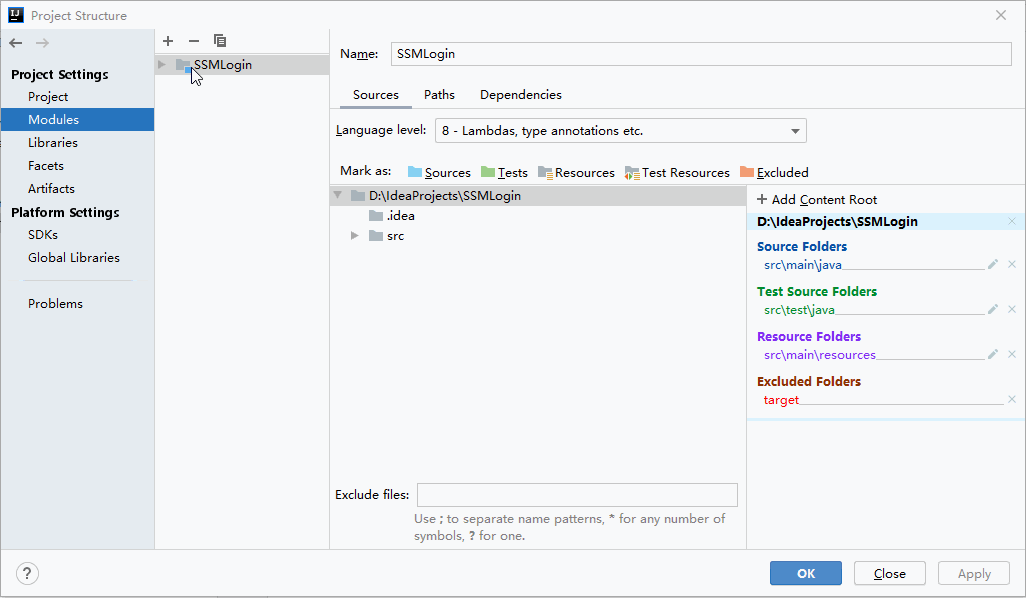1026x598 pixels.
Task: Unmark target excluded folder
Action: pos(1012,399)
